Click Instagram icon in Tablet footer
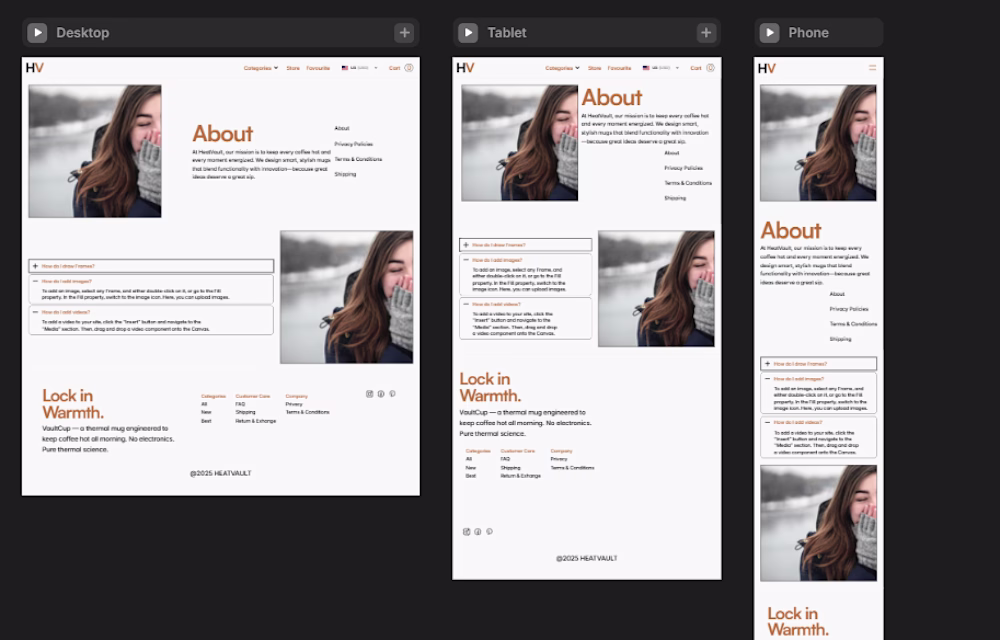 (466, 532)
